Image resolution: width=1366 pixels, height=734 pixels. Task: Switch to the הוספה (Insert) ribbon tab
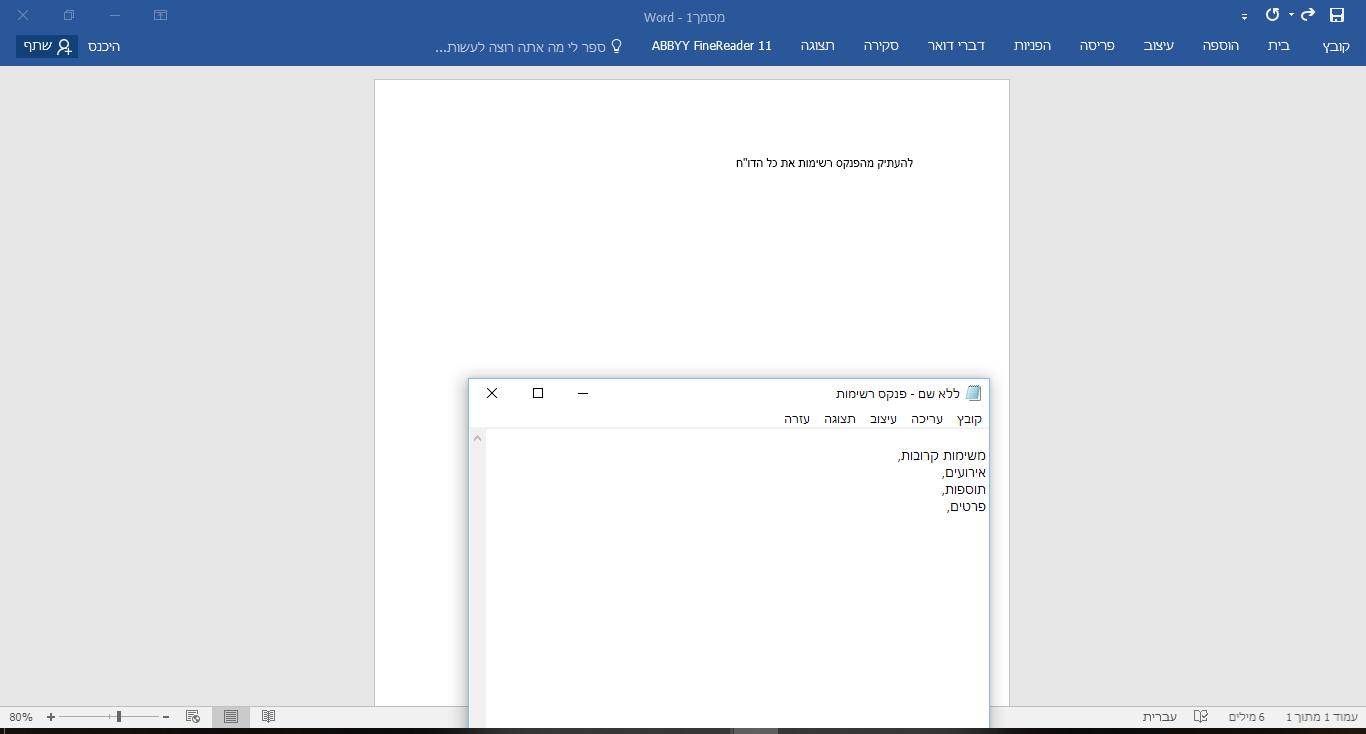[1220, 46]
